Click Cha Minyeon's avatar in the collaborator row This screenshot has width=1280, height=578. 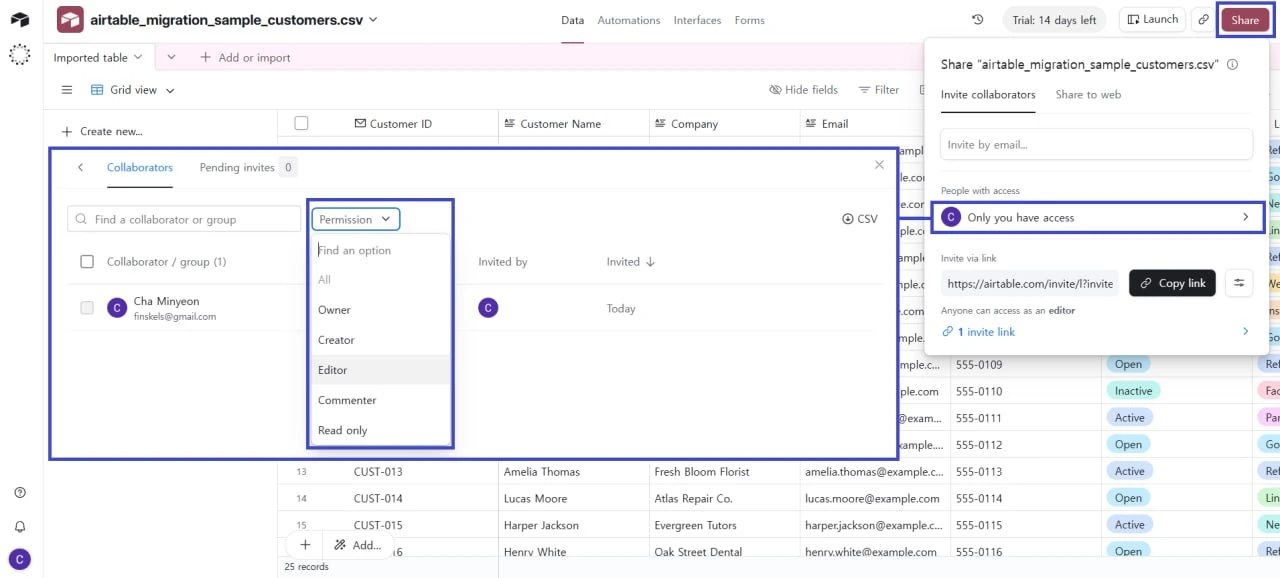[117, 308]
